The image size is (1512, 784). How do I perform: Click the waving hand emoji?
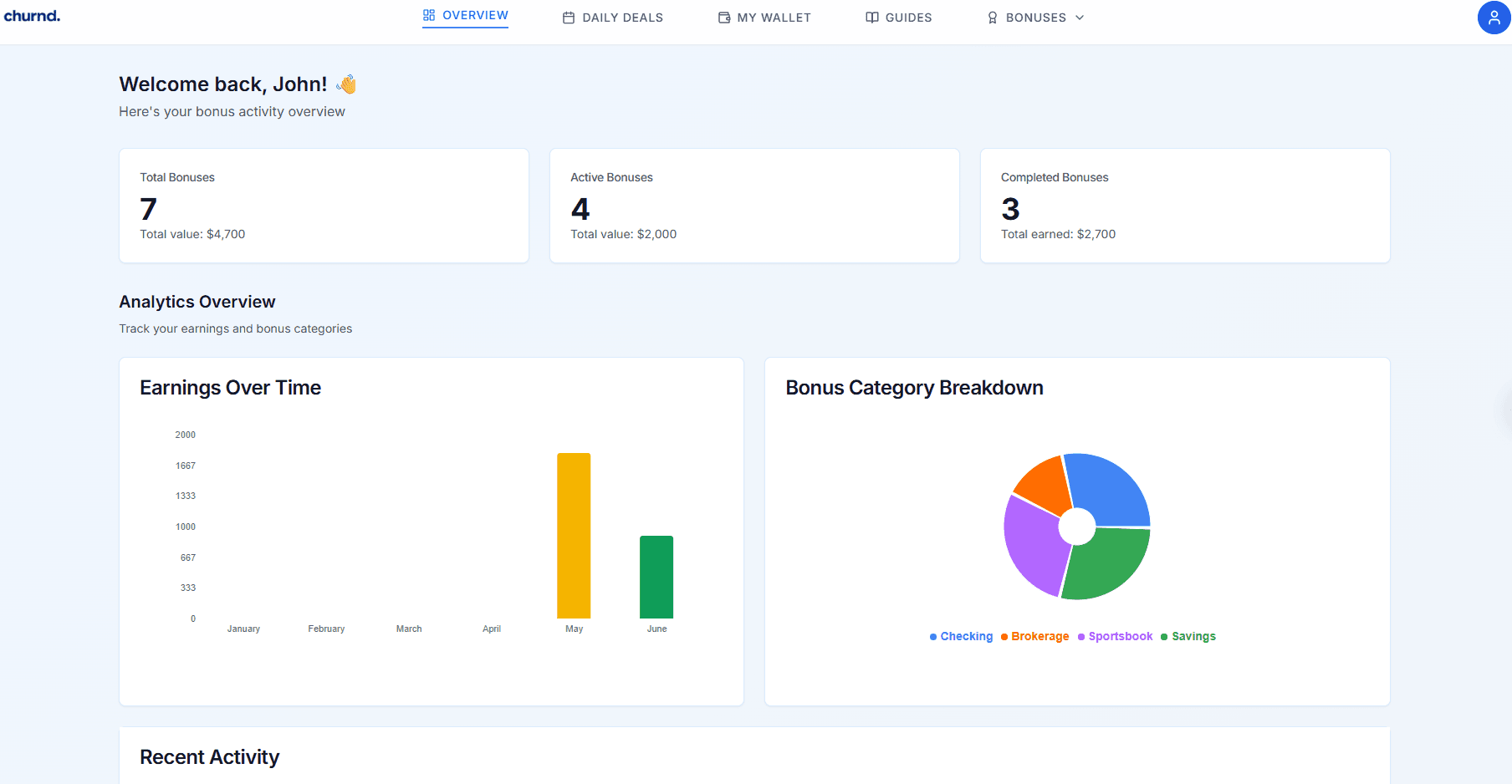tap(346, 84)
